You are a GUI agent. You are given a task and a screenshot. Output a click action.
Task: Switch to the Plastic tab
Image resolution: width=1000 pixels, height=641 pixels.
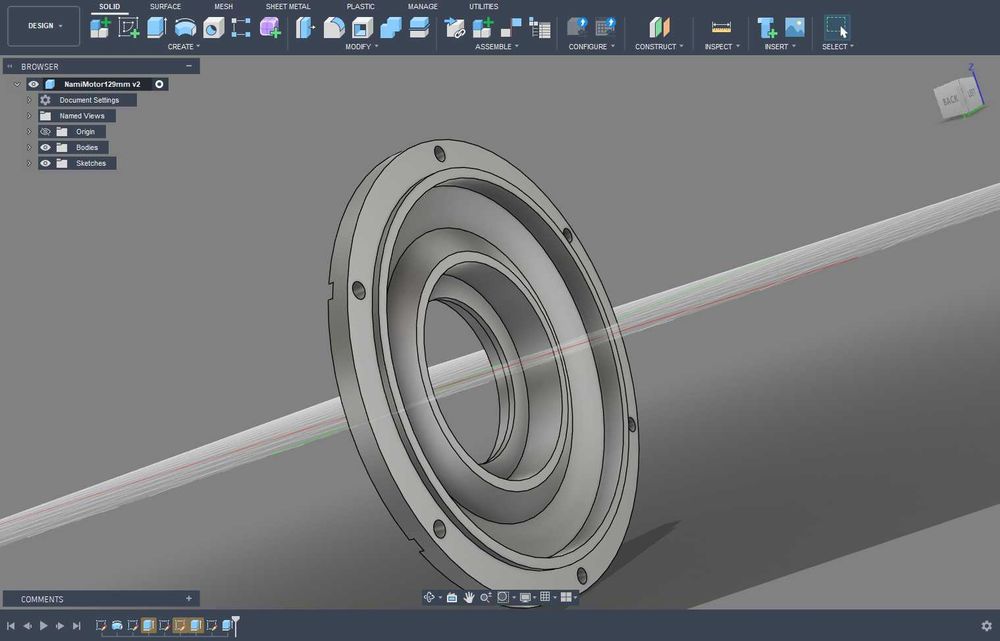coord(360,6)
